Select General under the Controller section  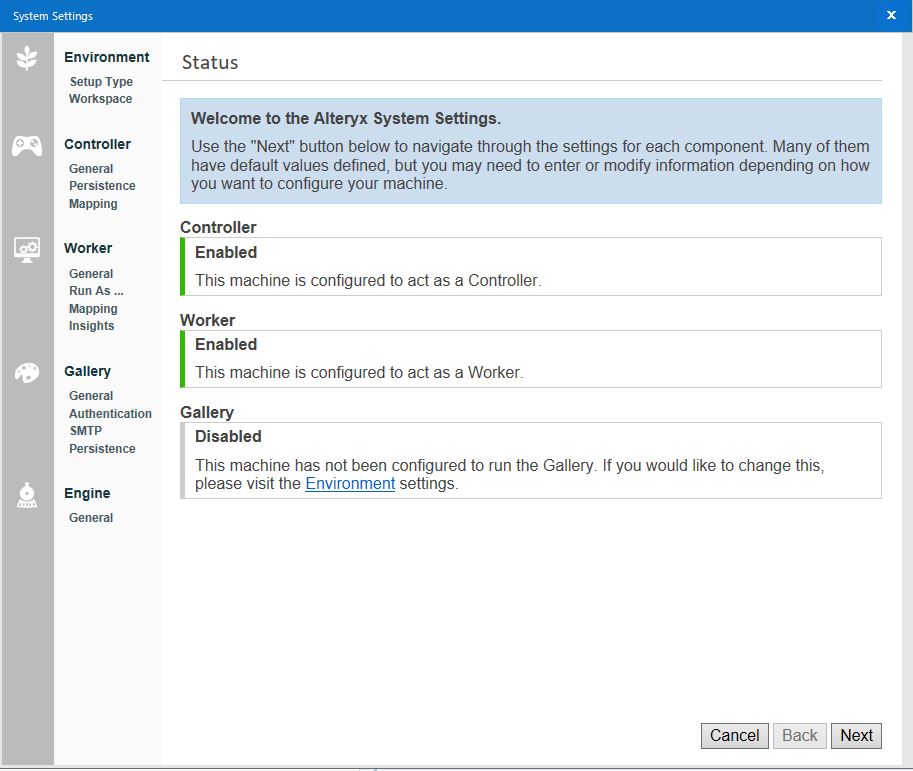(90, 168)
